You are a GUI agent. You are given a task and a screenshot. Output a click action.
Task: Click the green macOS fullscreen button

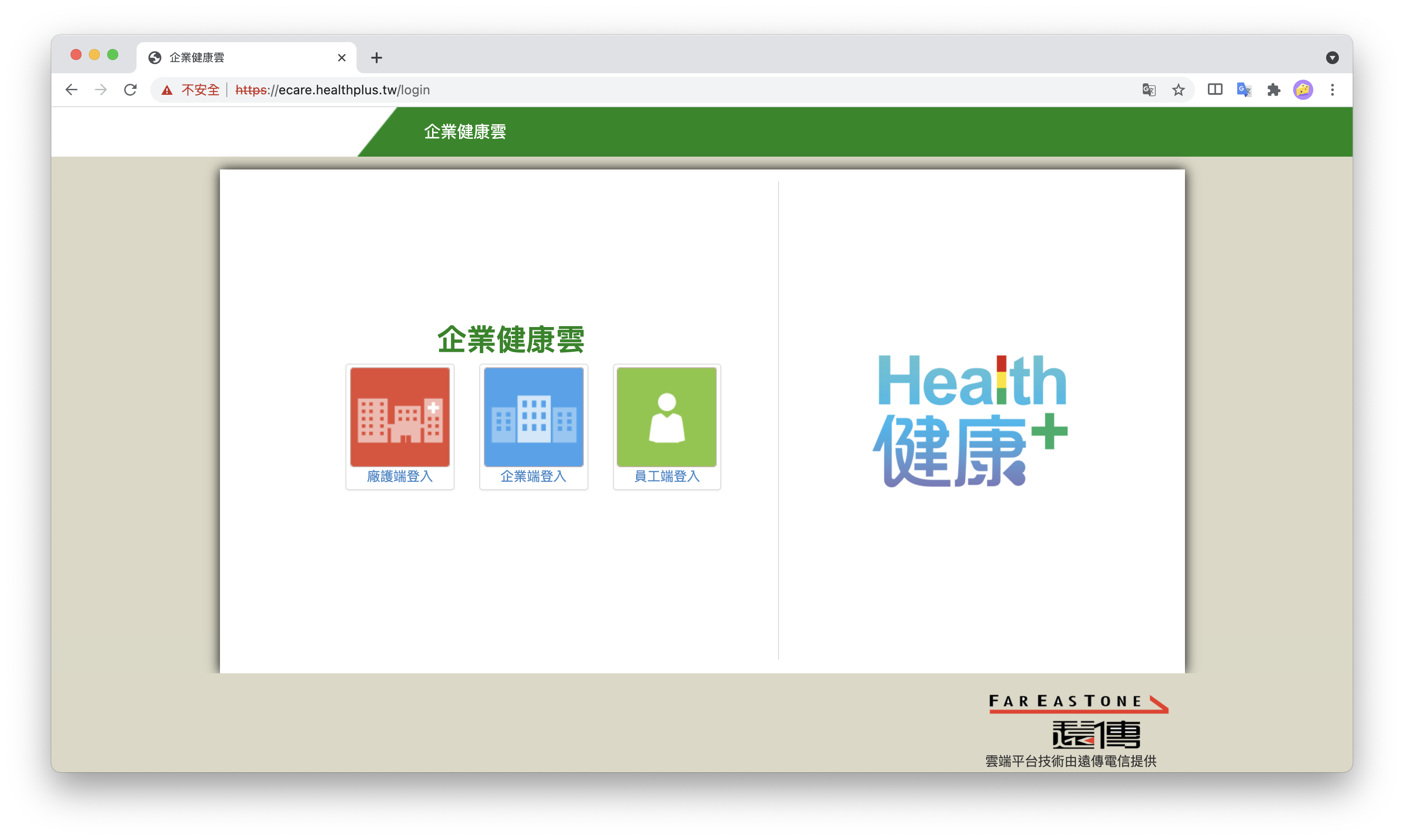113,55
